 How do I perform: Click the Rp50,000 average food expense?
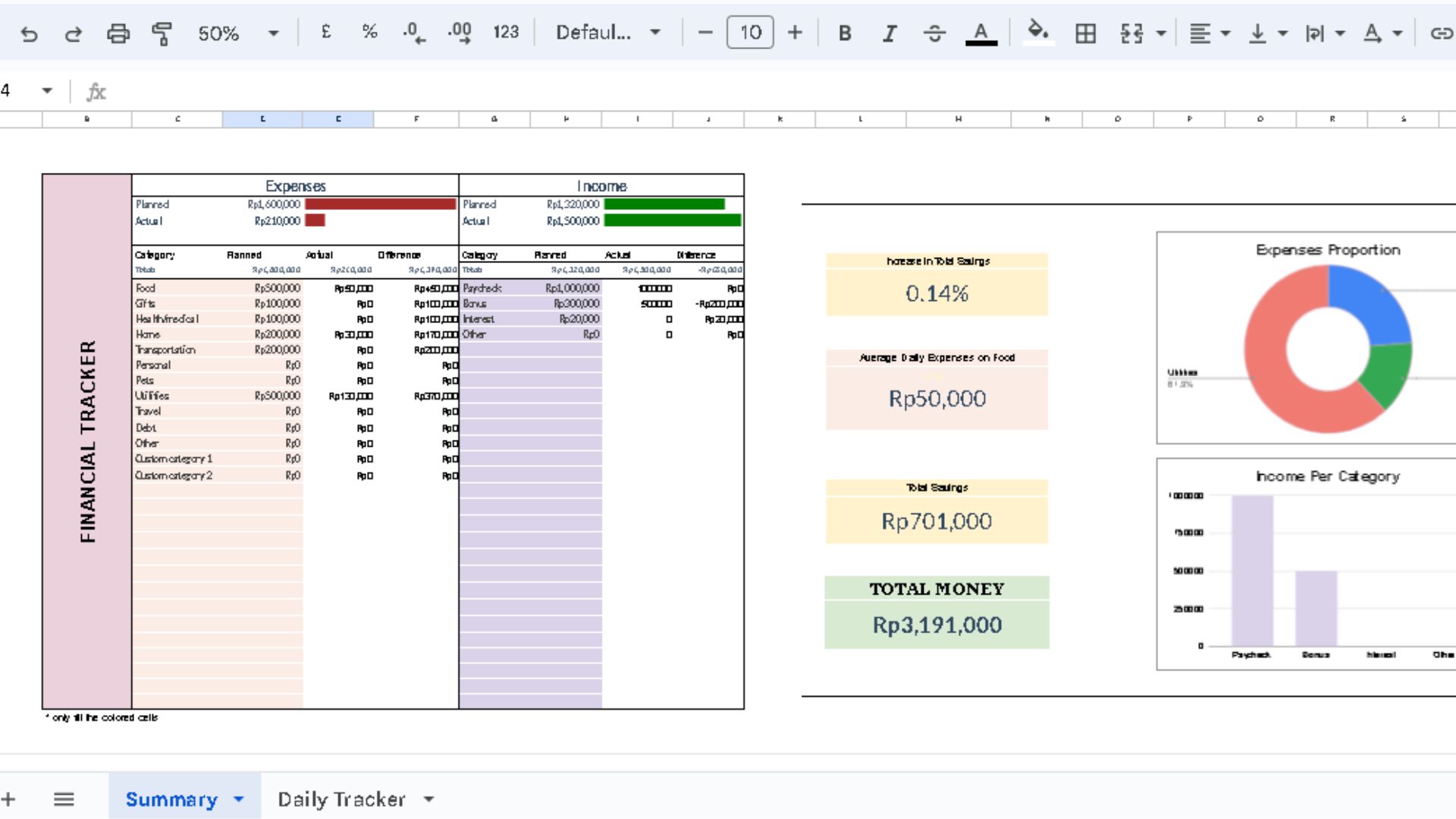(x=937, y=399)
